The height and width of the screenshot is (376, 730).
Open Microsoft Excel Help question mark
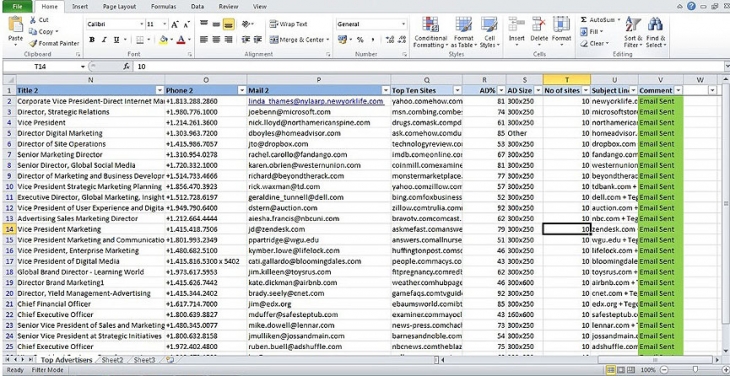[691, 6]
